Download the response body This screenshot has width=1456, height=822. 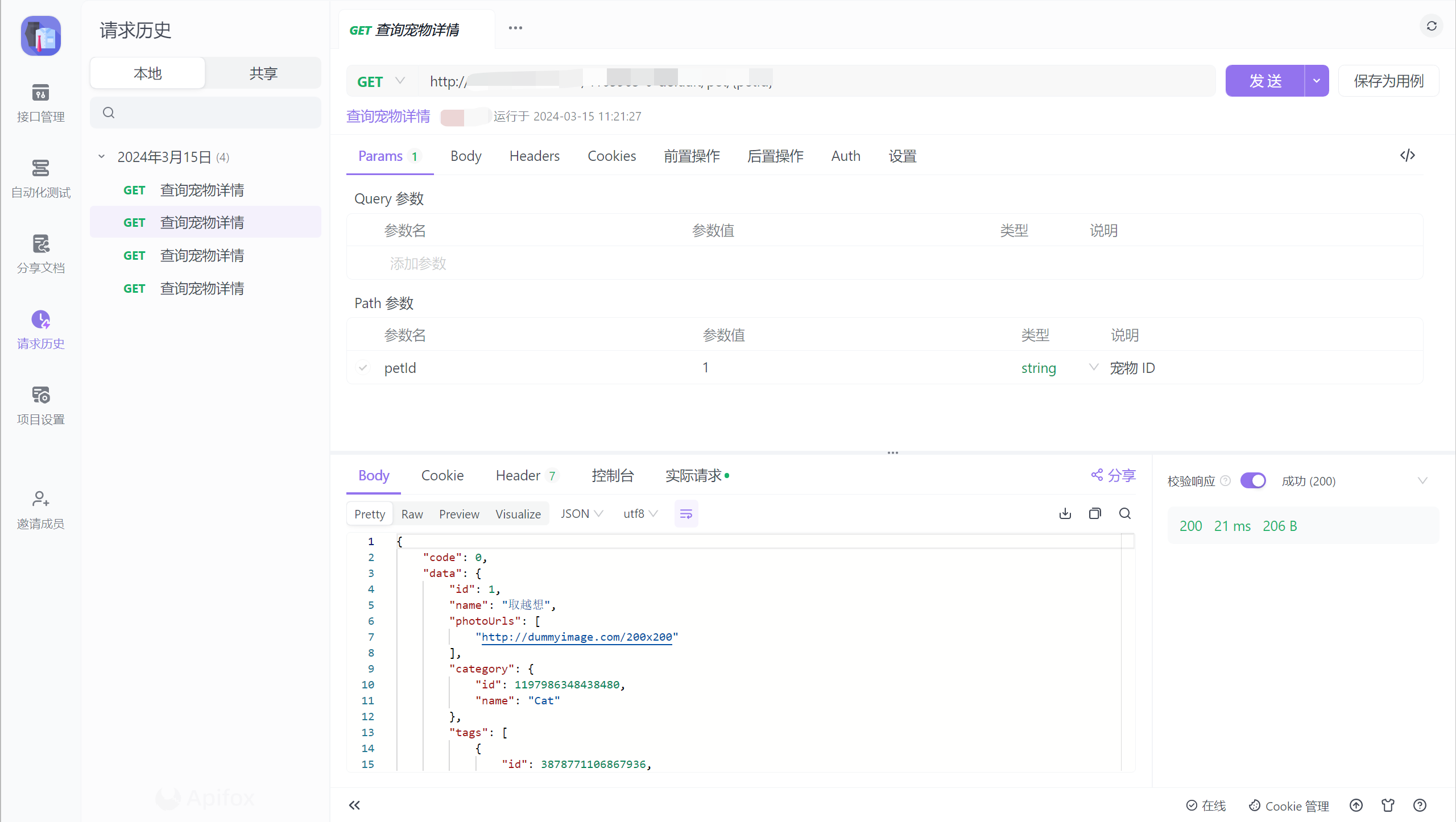[x=1065, y=513]
